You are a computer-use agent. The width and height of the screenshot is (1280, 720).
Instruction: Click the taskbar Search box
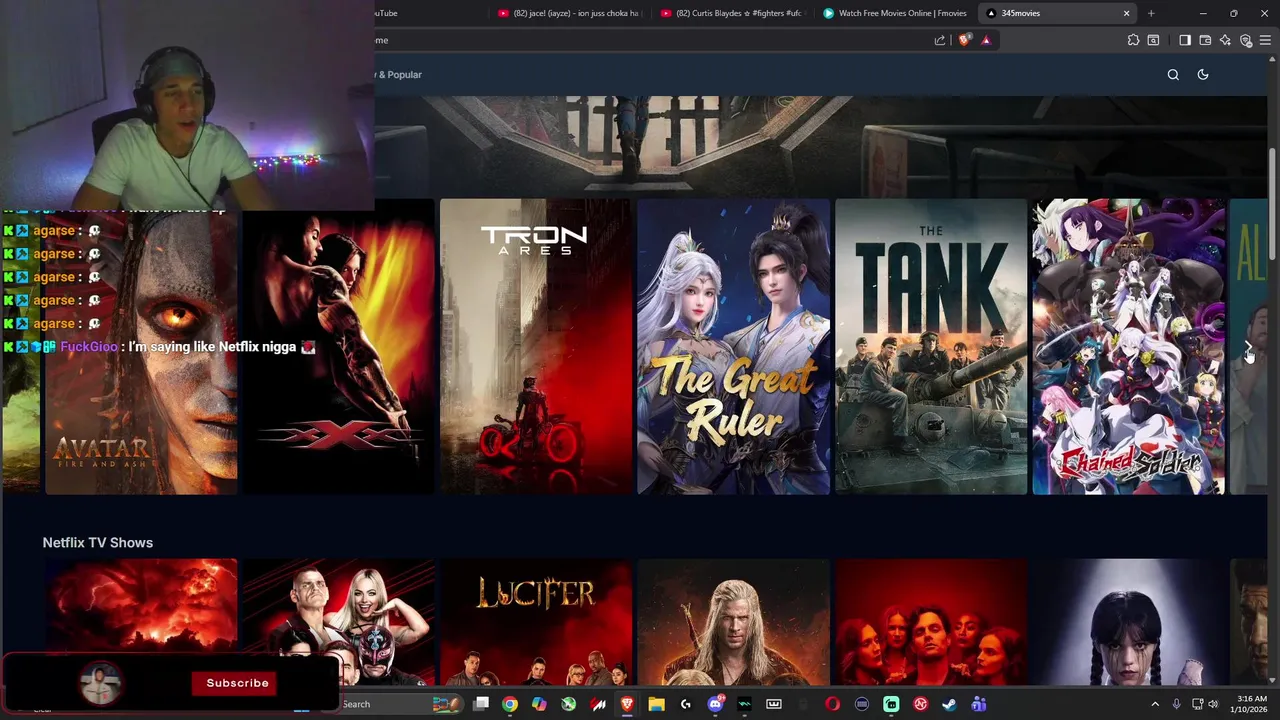400,704
